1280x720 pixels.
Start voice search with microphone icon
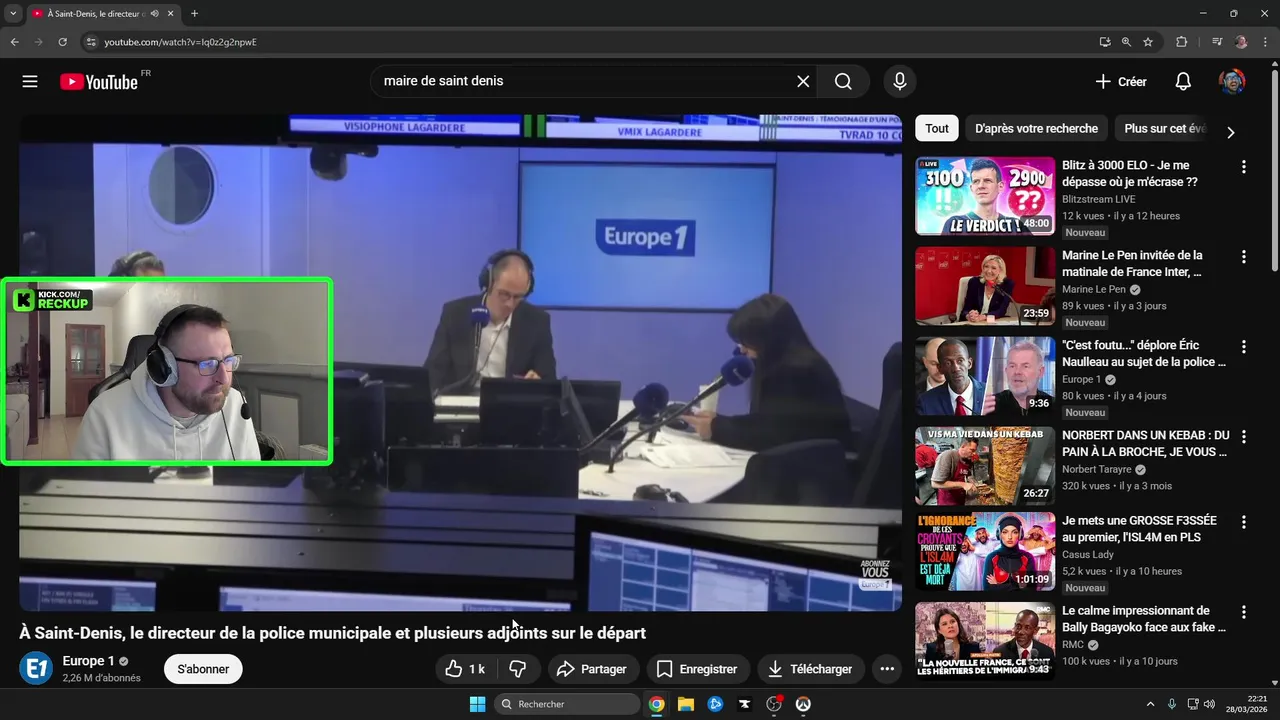coord(900,82)
